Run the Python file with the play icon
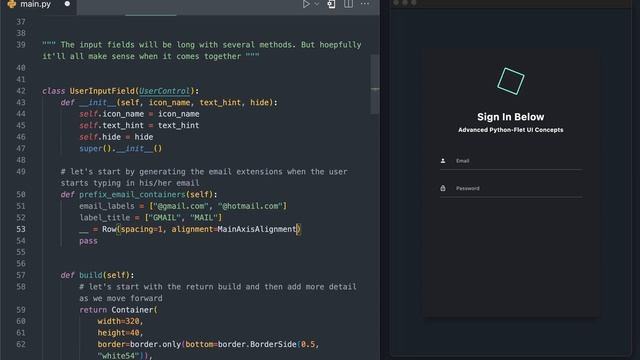This screenshot has width=640, height=360. pyautogui.click(x=306, y=4)
